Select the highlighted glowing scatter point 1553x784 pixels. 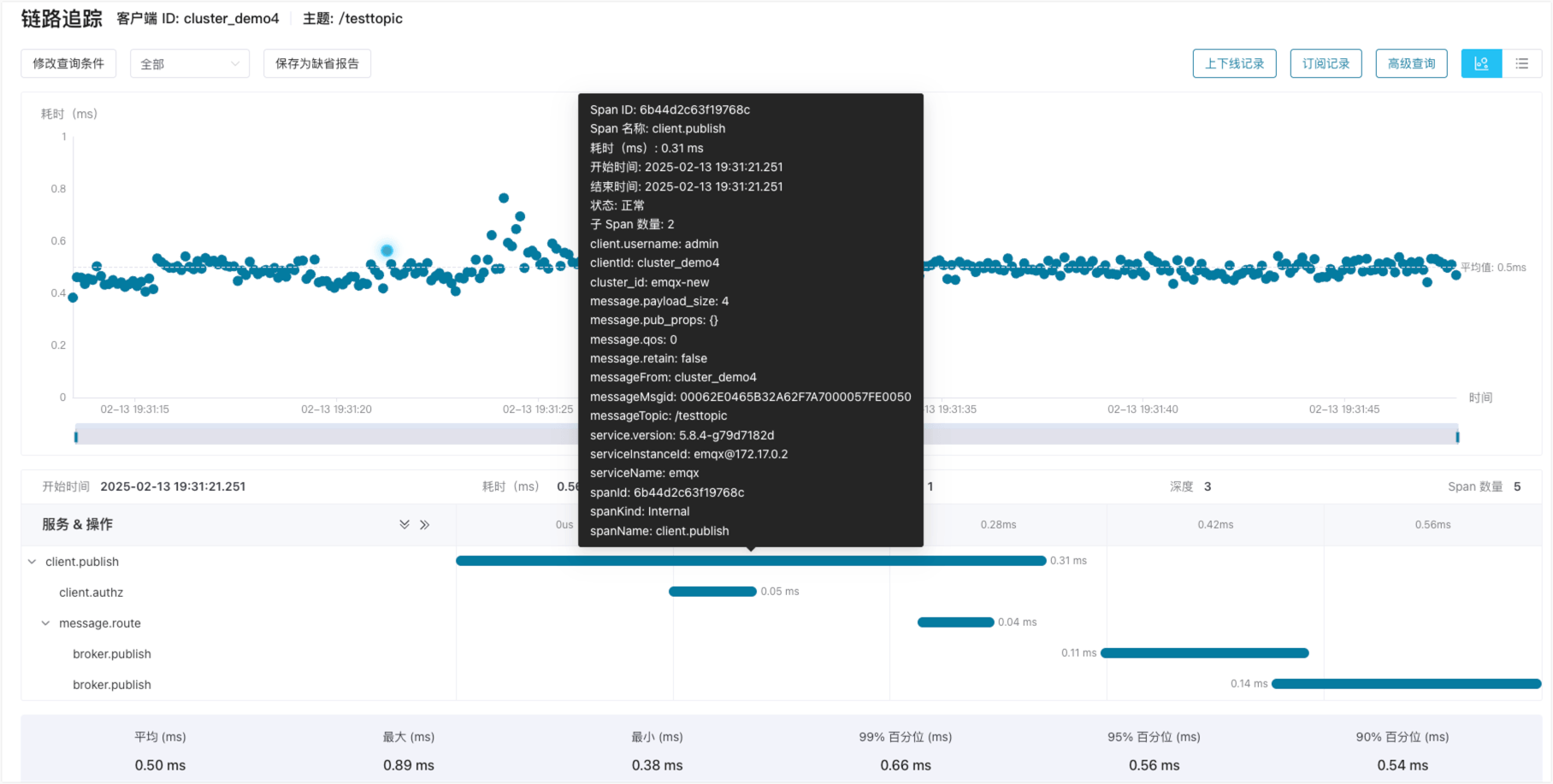(387, 251)
